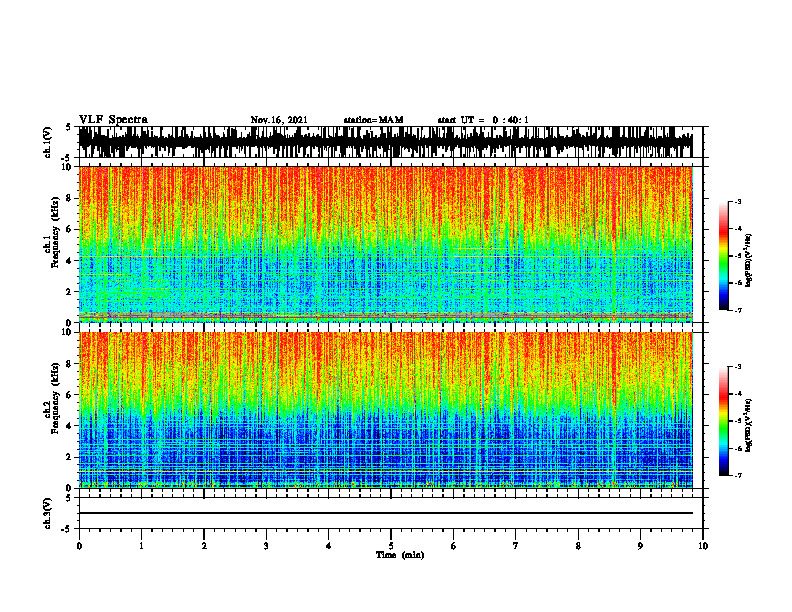Click the time axis tick label "2"
This screenshot has height=612, width=792.
pos(204,546)
